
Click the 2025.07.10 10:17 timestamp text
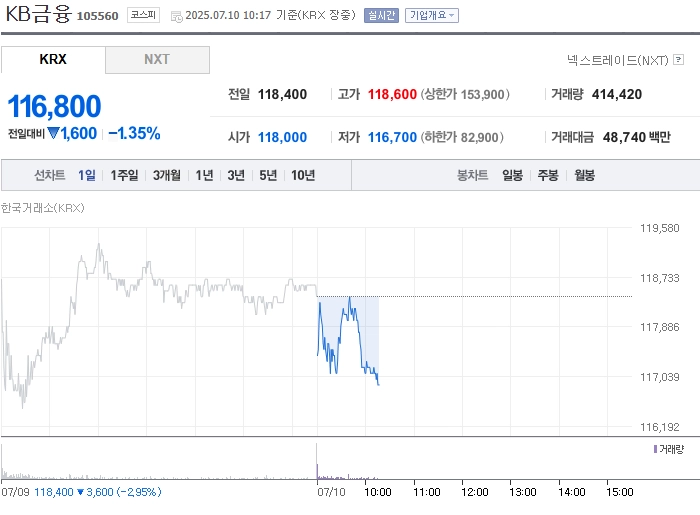[x=228, y=15]
